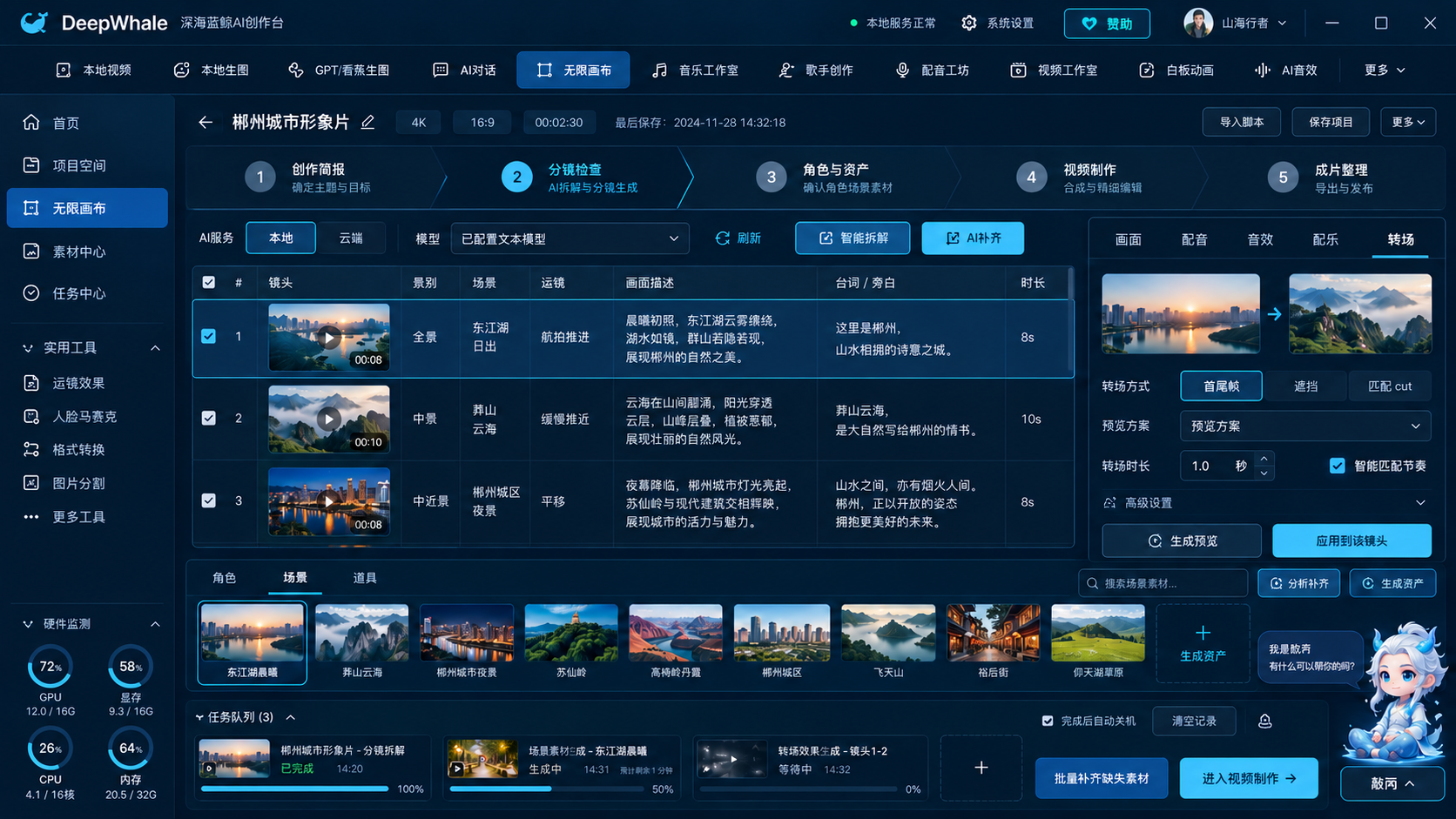
Task: Click the 搜索场景素材 search field
Action: click(x=1163, y=583)
